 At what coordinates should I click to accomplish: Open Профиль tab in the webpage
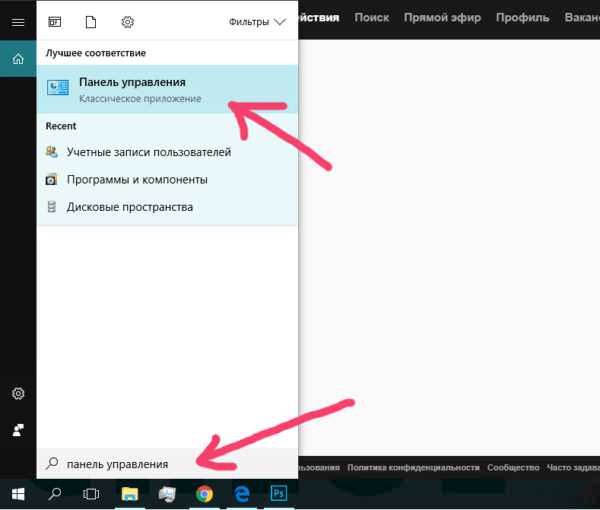point(522,18)
